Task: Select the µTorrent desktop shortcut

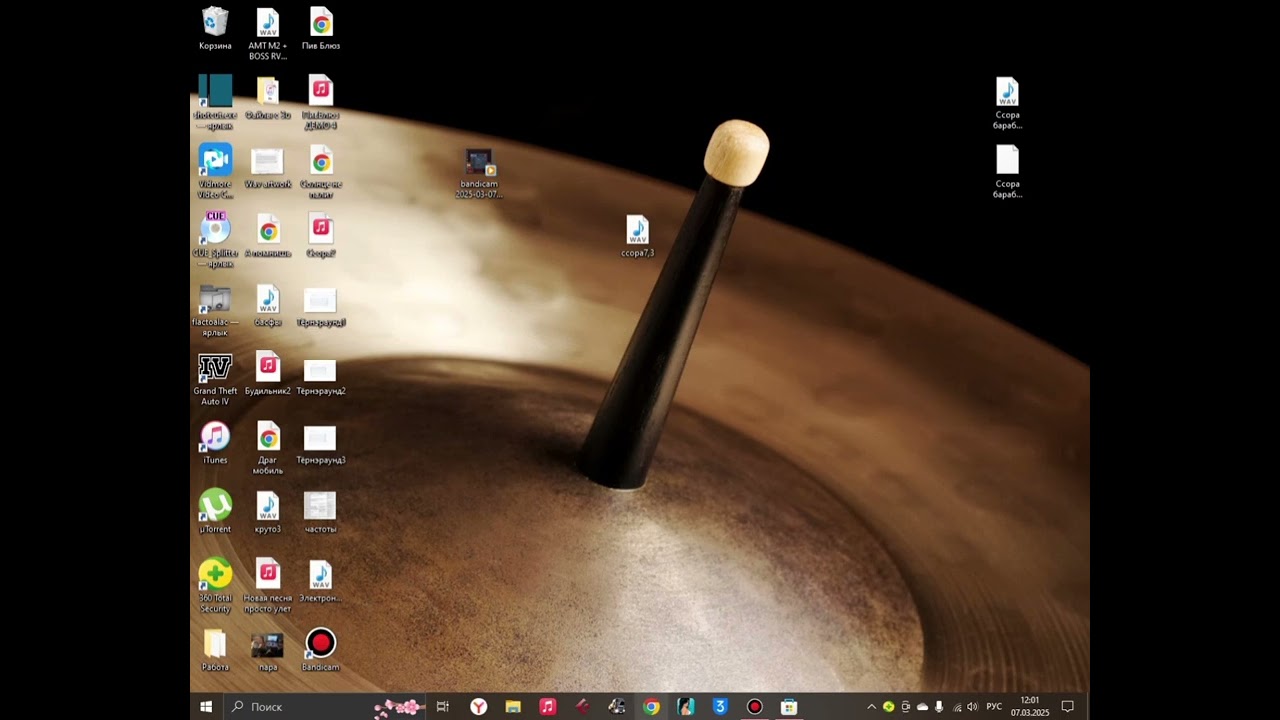Action: click(215, 511)
